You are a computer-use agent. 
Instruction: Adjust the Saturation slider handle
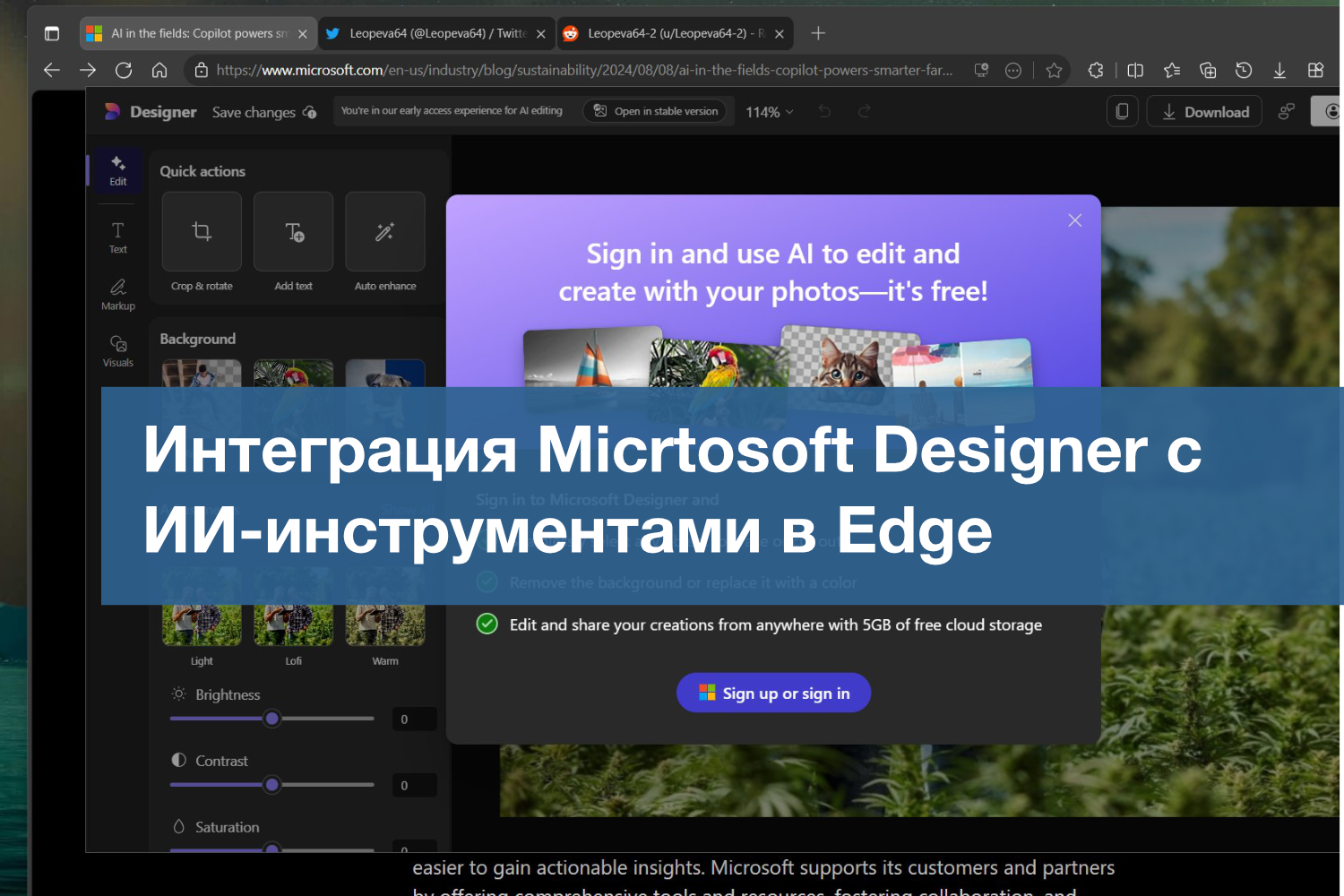point(272,848)
